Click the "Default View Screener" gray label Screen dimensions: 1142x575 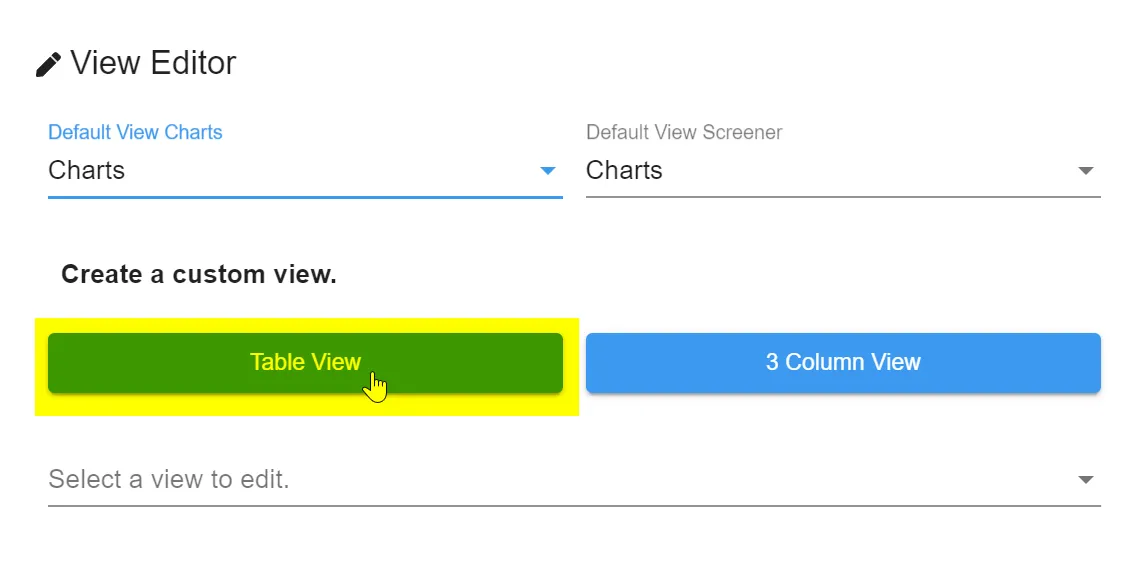coord(684,132)
